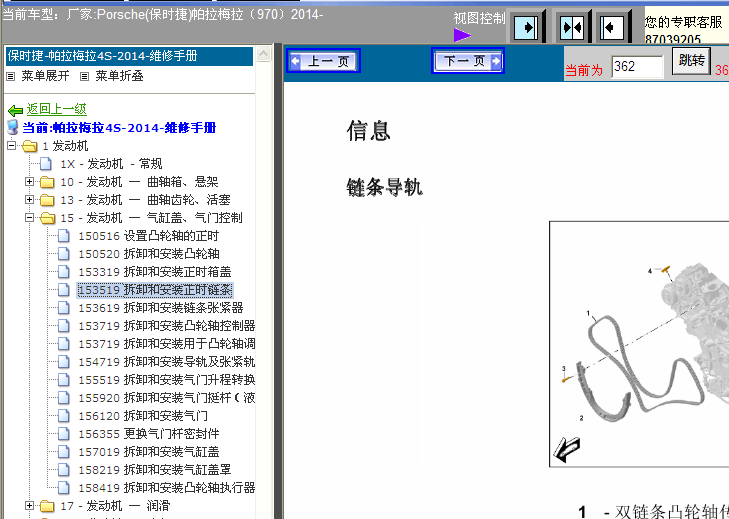
Task: Click page icon next to 158219
Action: 64,470
